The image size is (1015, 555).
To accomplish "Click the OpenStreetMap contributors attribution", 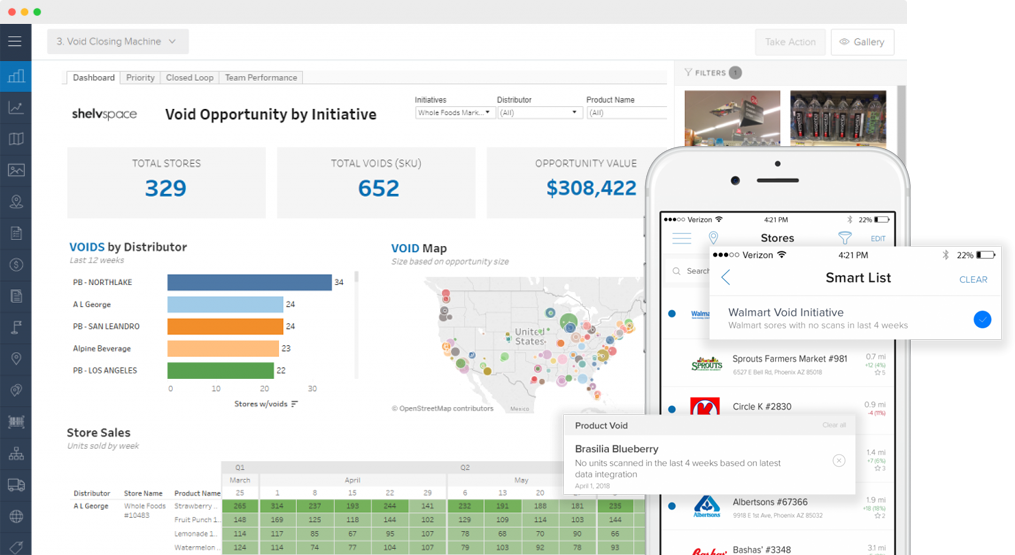I will (x=442, y=409).
